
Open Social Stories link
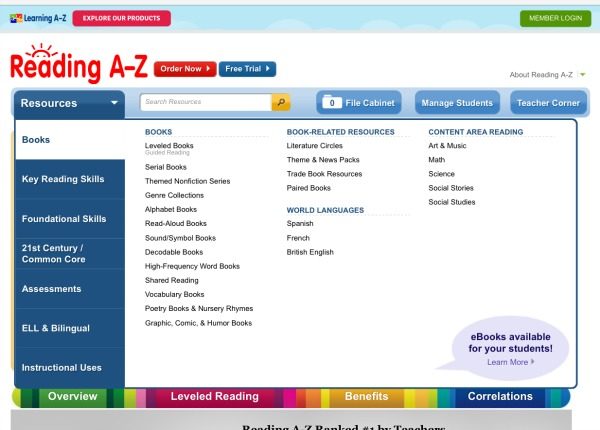pos(451,188)
